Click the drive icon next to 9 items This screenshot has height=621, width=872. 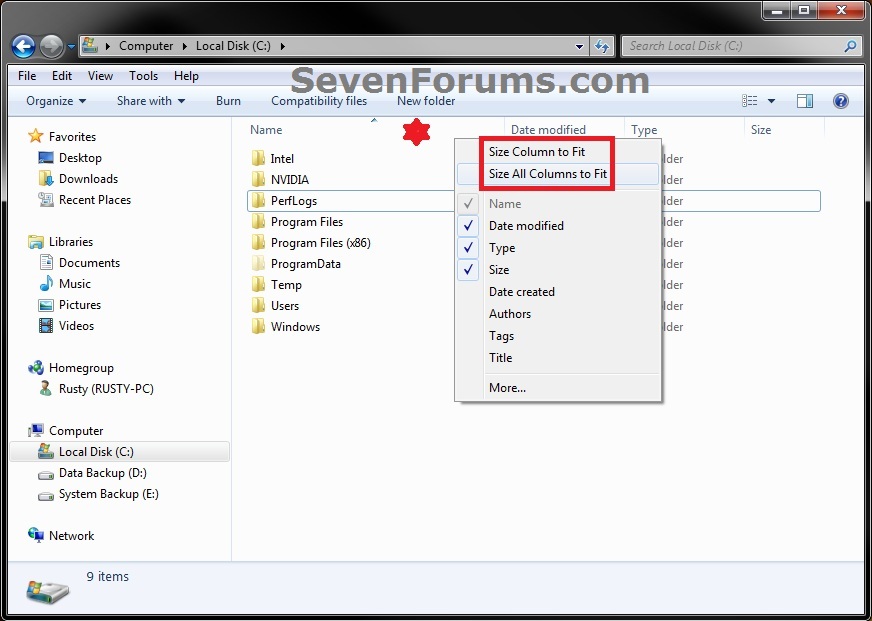click(x=47, y=589)
